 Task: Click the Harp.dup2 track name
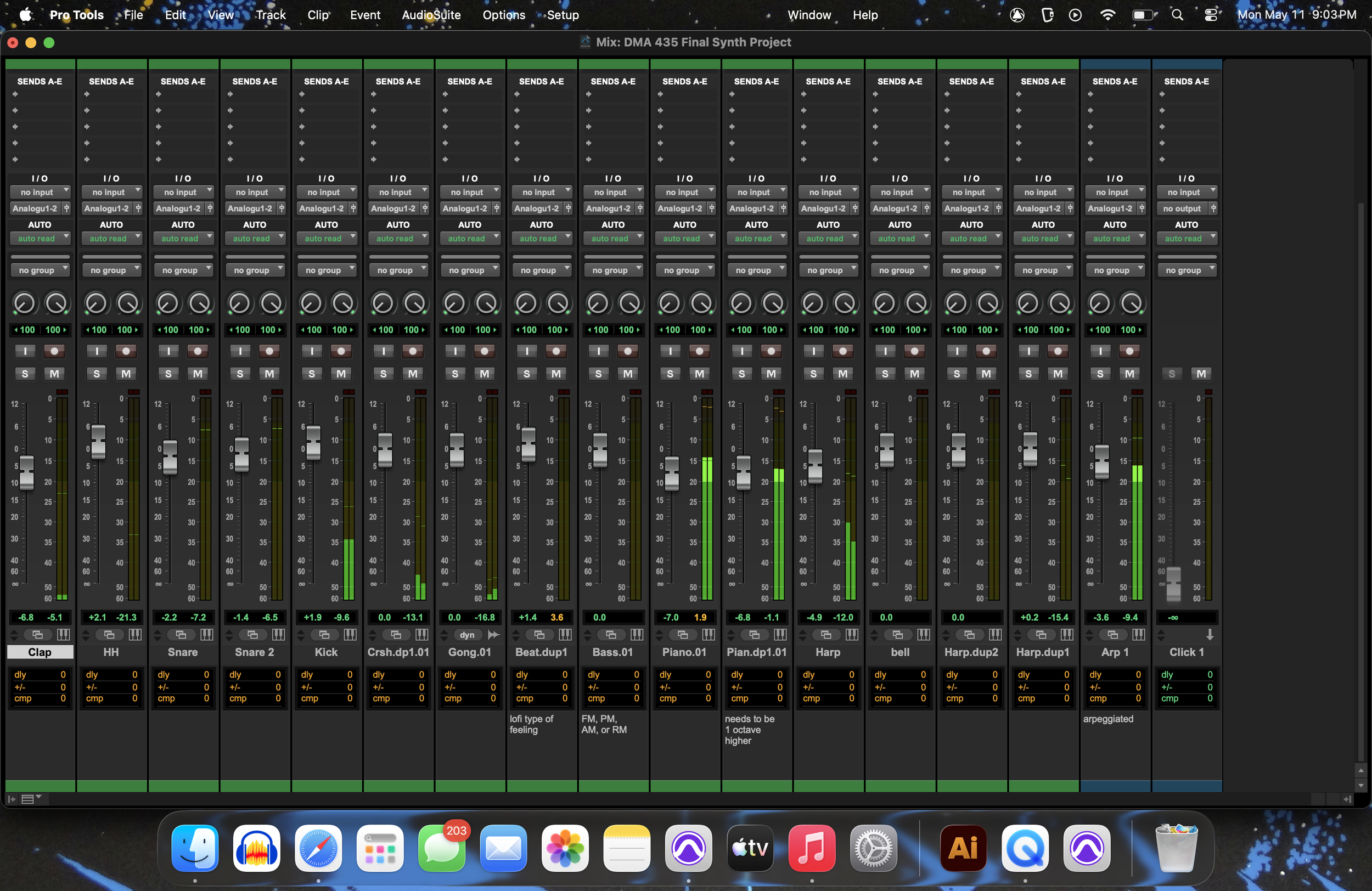click(971, 652)
